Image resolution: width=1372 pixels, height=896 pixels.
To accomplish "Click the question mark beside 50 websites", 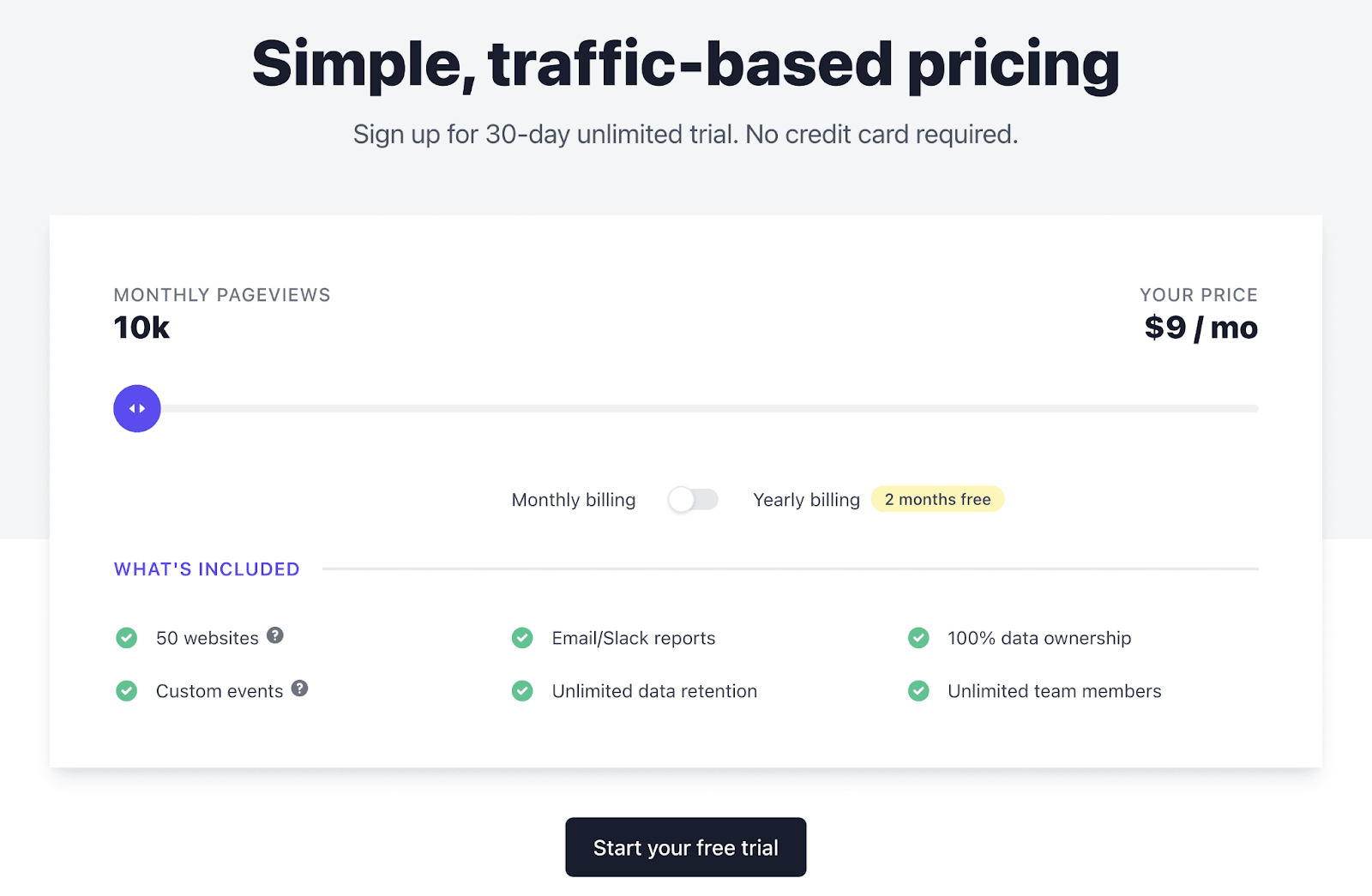I will pyautogui.click(x=274, y=634).
